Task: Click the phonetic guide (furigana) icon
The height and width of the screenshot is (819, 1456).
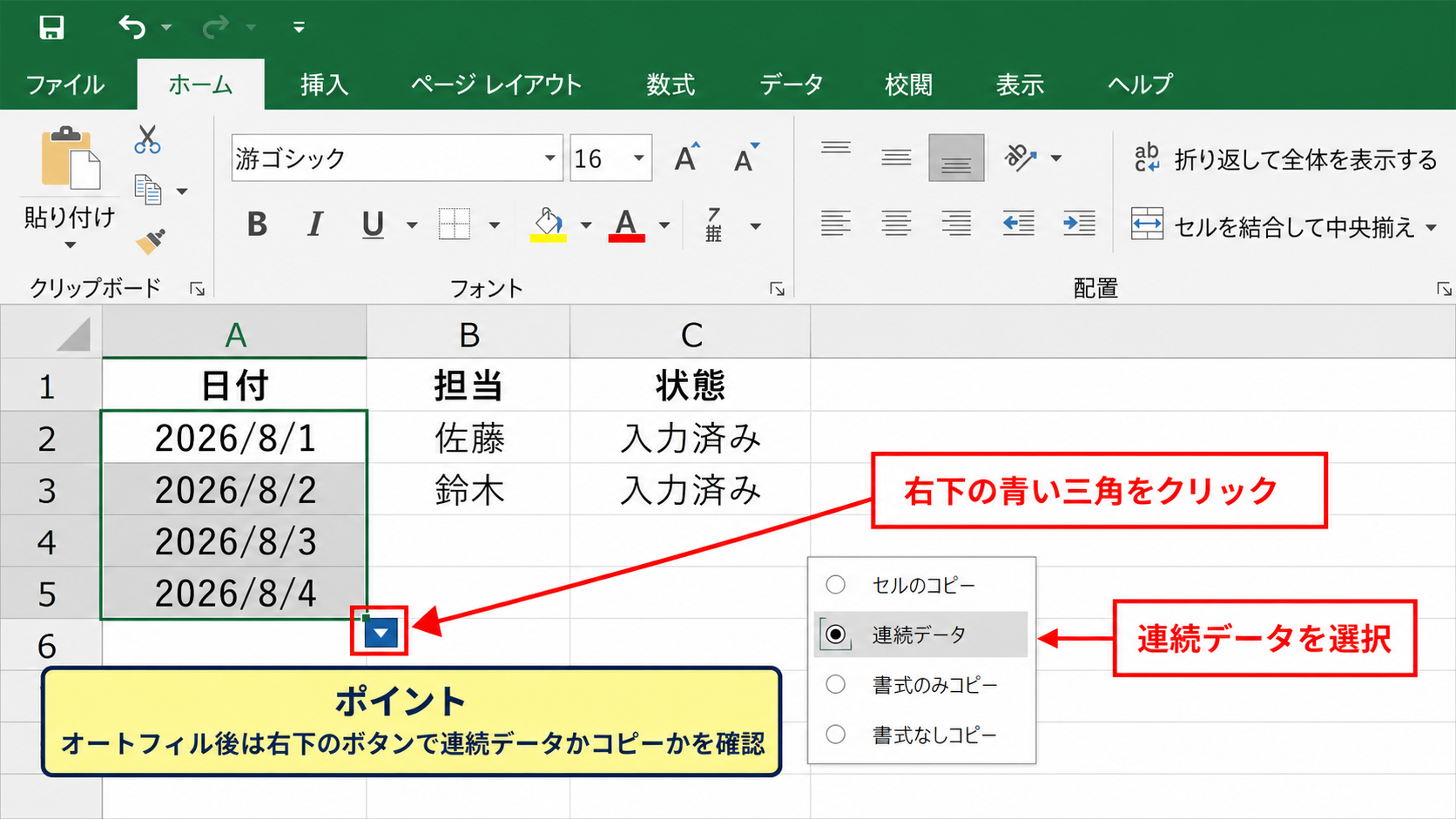Action: [x=714, y=225]
